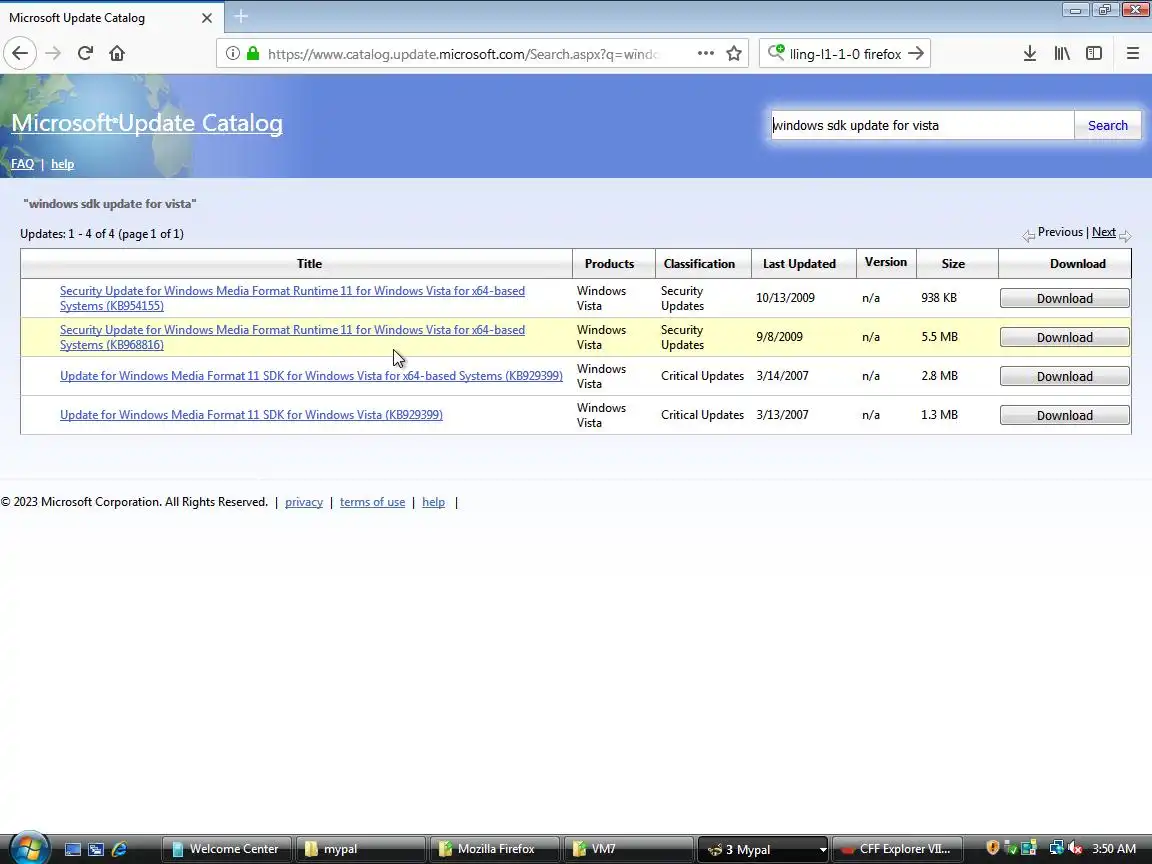Open the FAQ link
1152x864 pixels.
pos(23,164)
